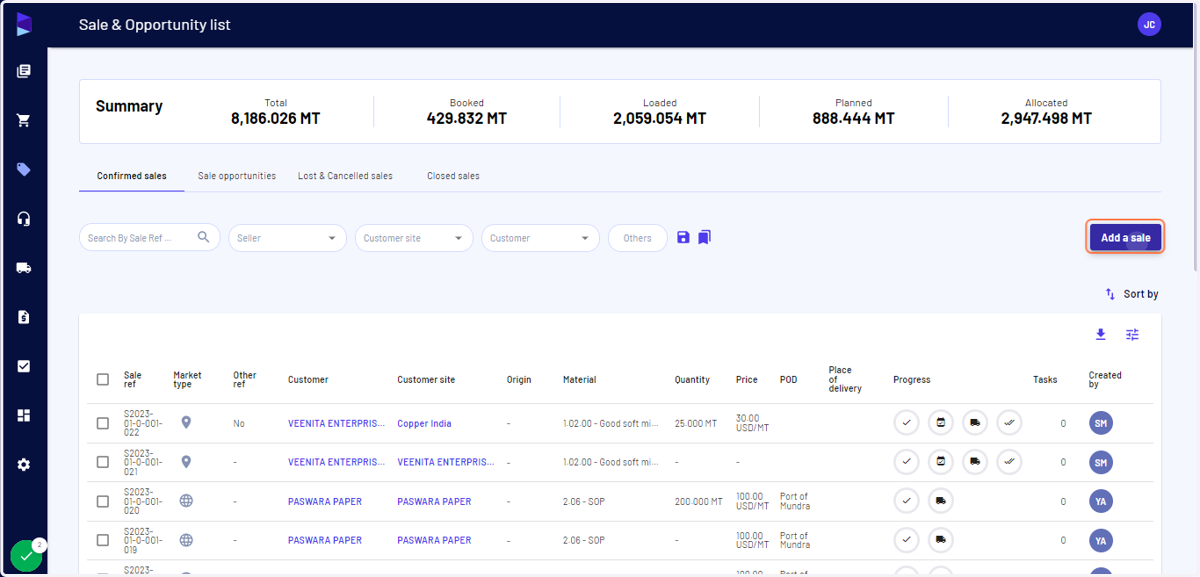Click truck progress icon for row S2023-01-0-001-020
Screen dimensions: 1200x577
tap(941, 501)
